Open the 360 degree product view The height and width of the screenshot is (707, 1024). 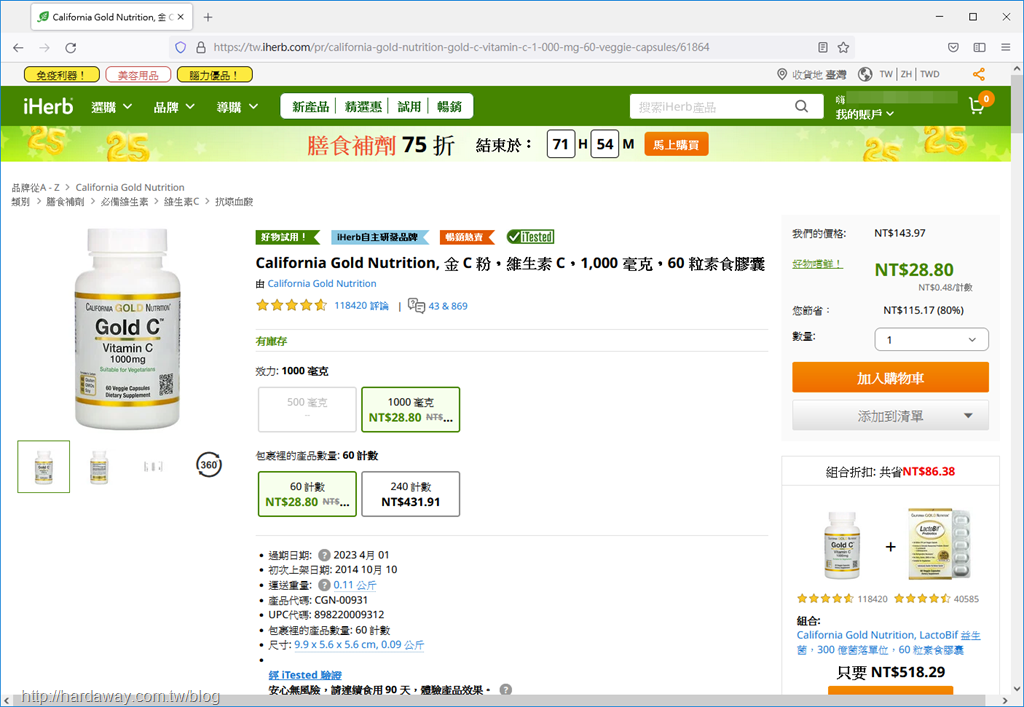tap(209, 465)
